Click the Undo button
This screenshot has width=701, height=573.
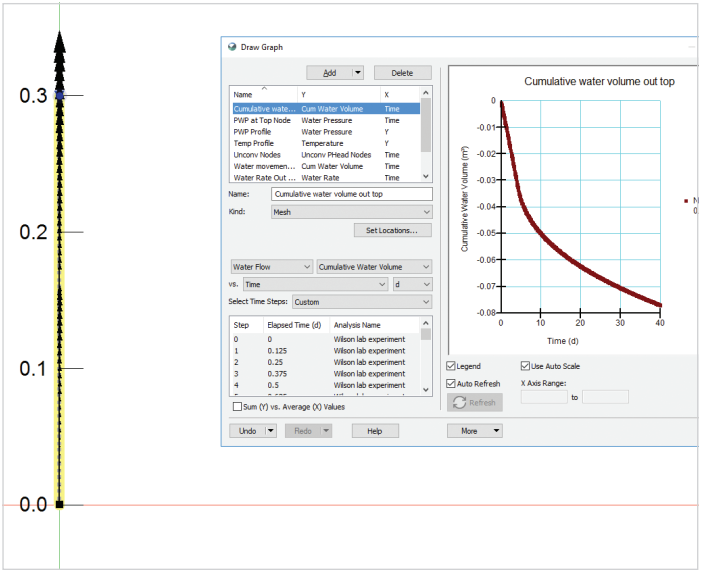coord(247,431)
